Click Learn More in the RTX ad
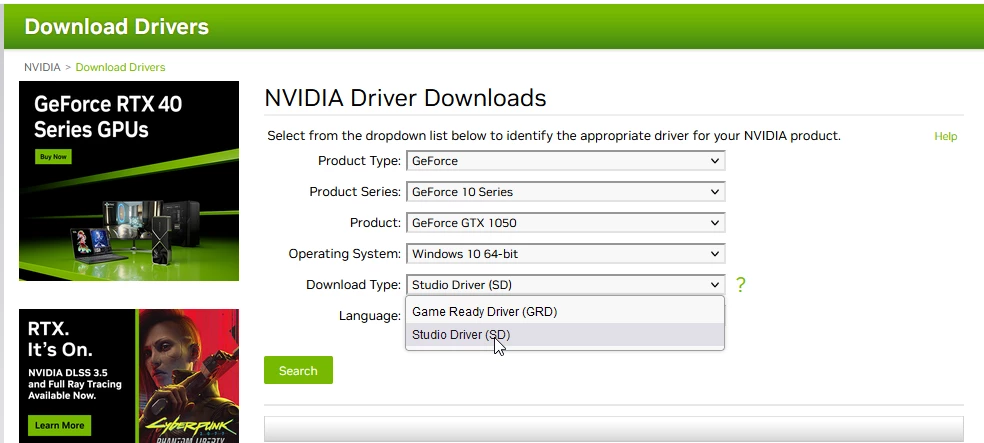The image size is (984, 443). click(x=60, y=425)
